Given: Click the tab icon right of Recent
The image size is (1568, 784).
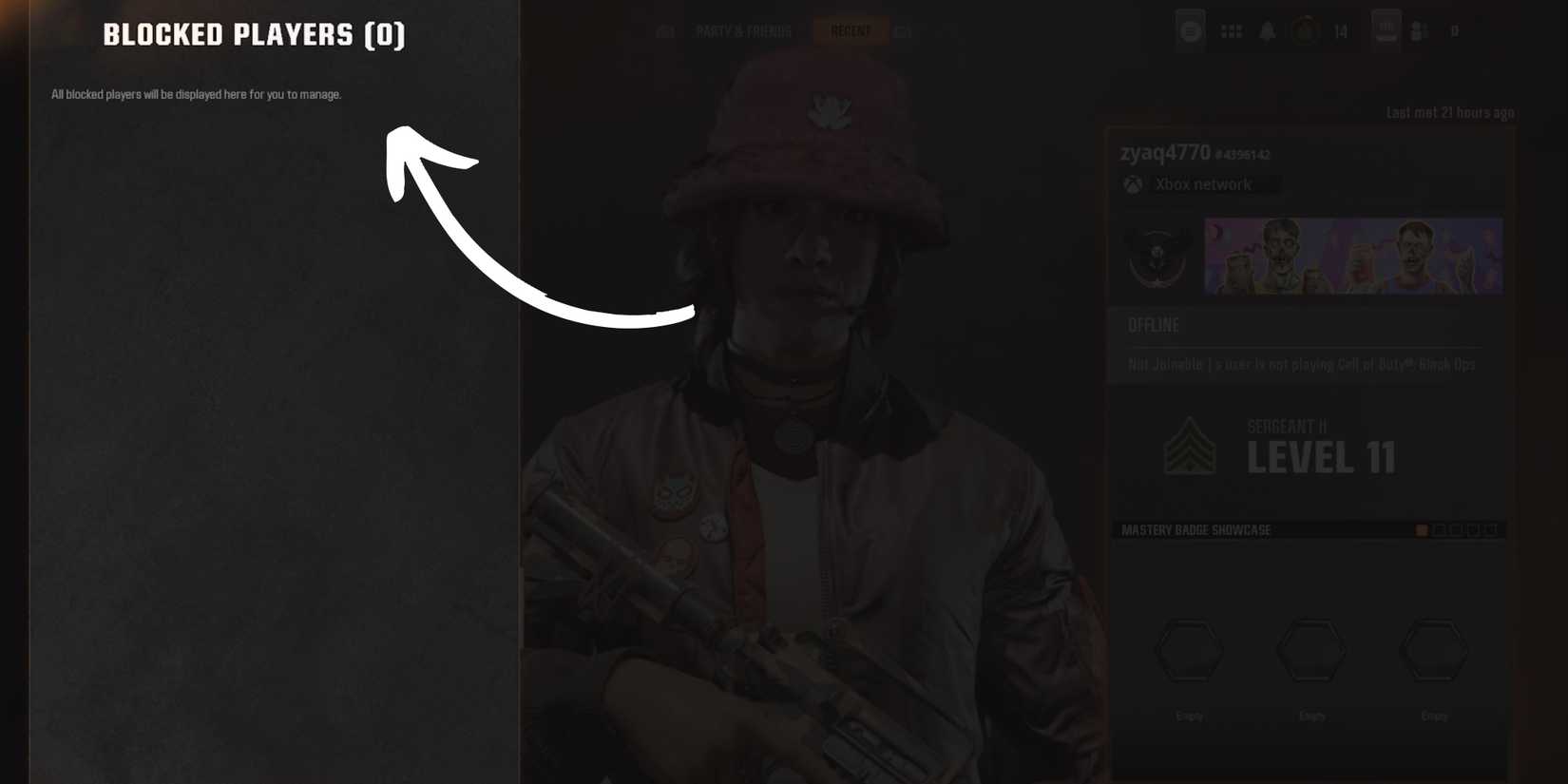Looking at the screenshot, I should (903, 31).
